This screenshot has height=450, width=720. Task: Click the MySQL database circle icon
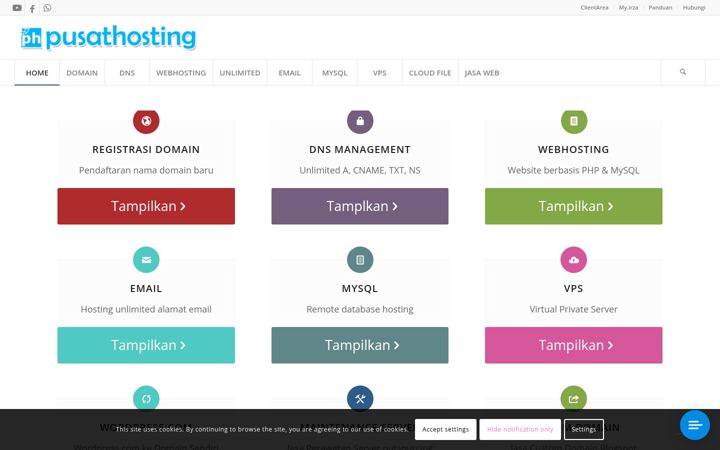(360, 260)
